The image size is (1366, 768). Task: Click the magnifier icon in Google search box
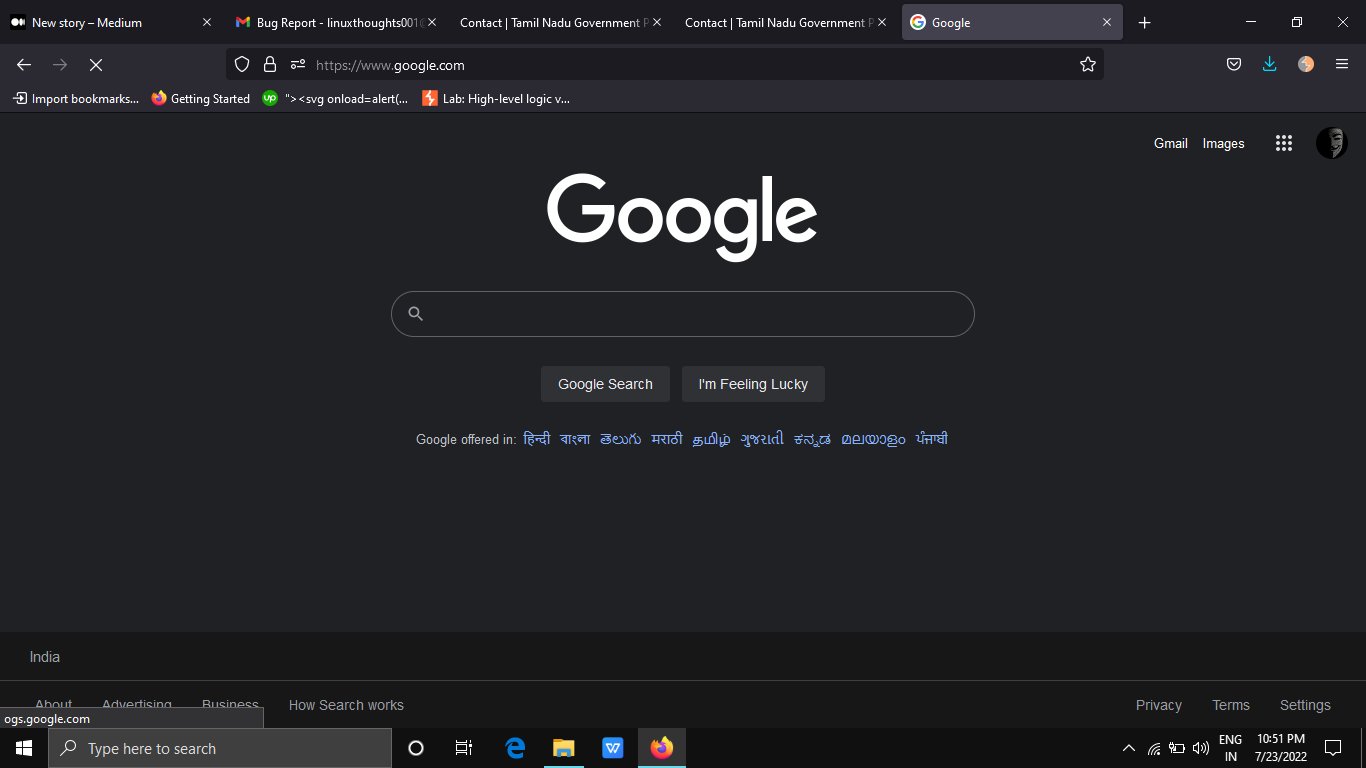(416, 314)
